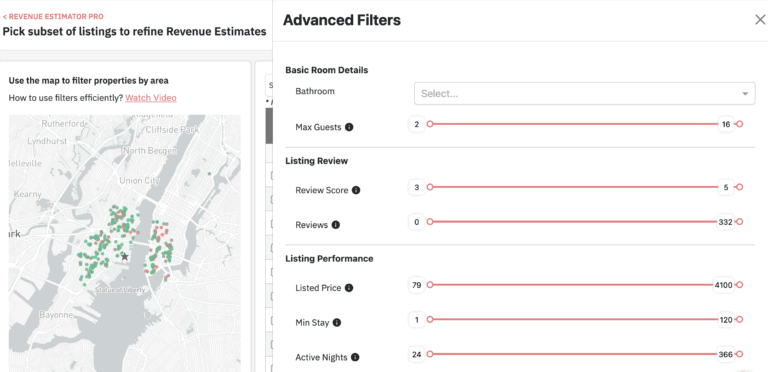Grab the Min Stay minimum slider handle
This screenshot has width=768, height=372.
click(x=430, y=320)
